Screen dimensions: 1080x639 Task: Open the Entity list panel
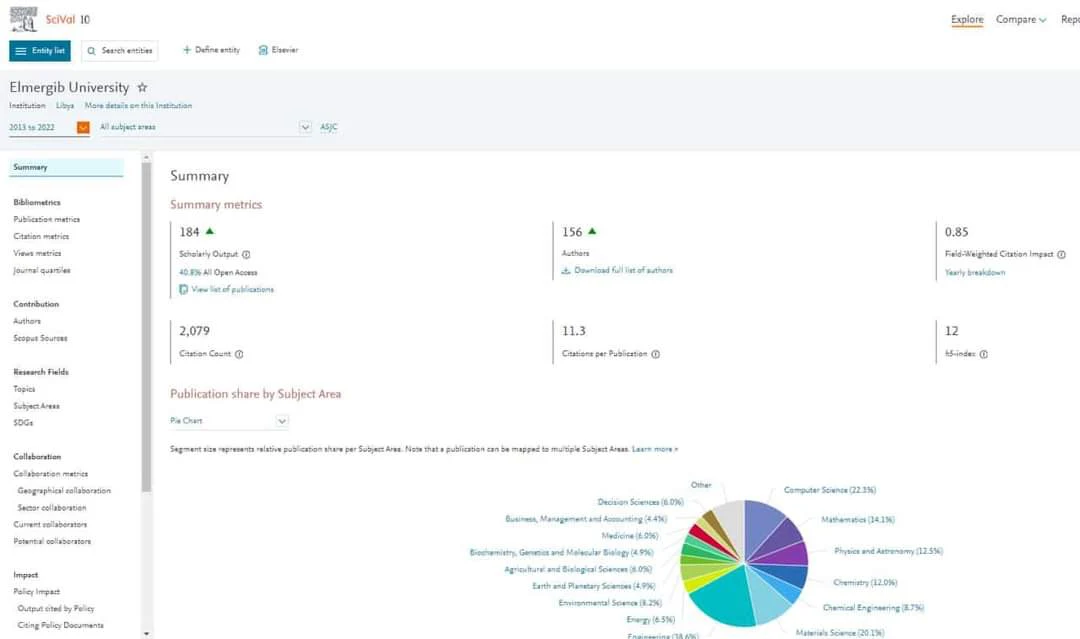[40, 50]
